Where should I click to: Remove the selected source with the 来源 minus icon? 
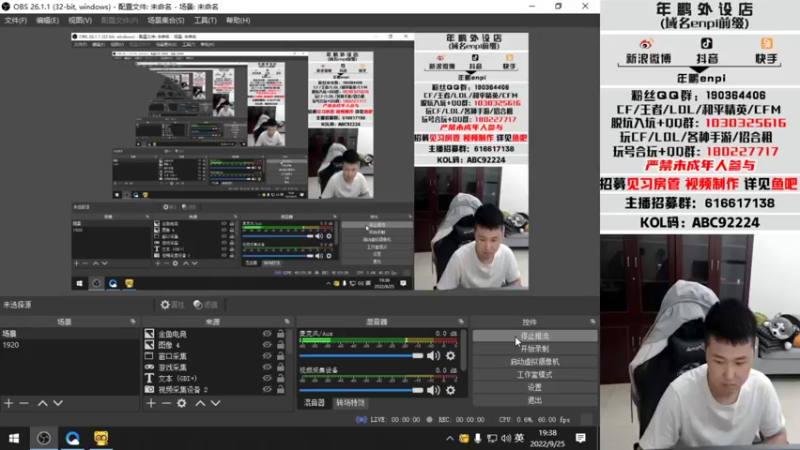[166, 403]
